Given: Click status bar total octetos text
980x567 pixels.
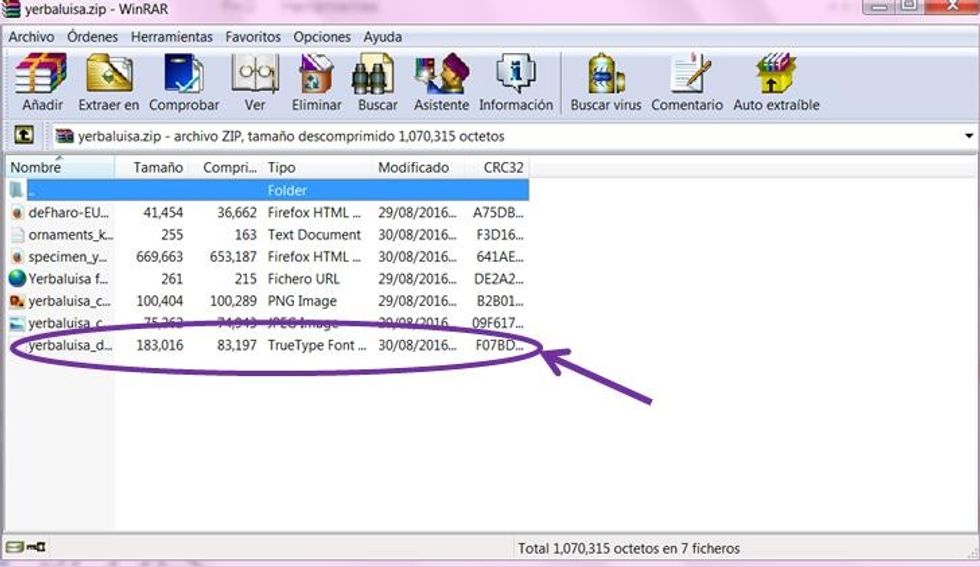Looking at the screenshot, I should 629,548.
